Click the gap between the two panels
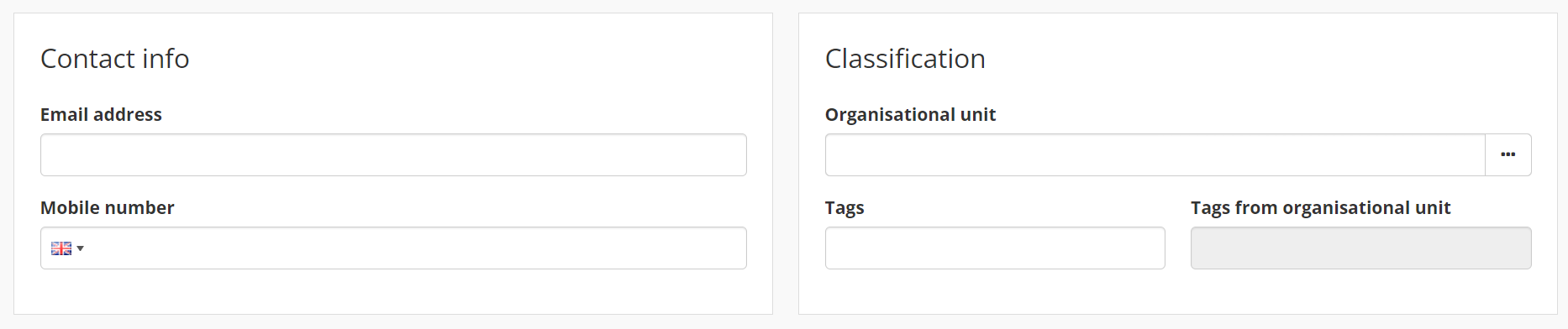Viewport: 1568px width, 329px height. point(786,164)
